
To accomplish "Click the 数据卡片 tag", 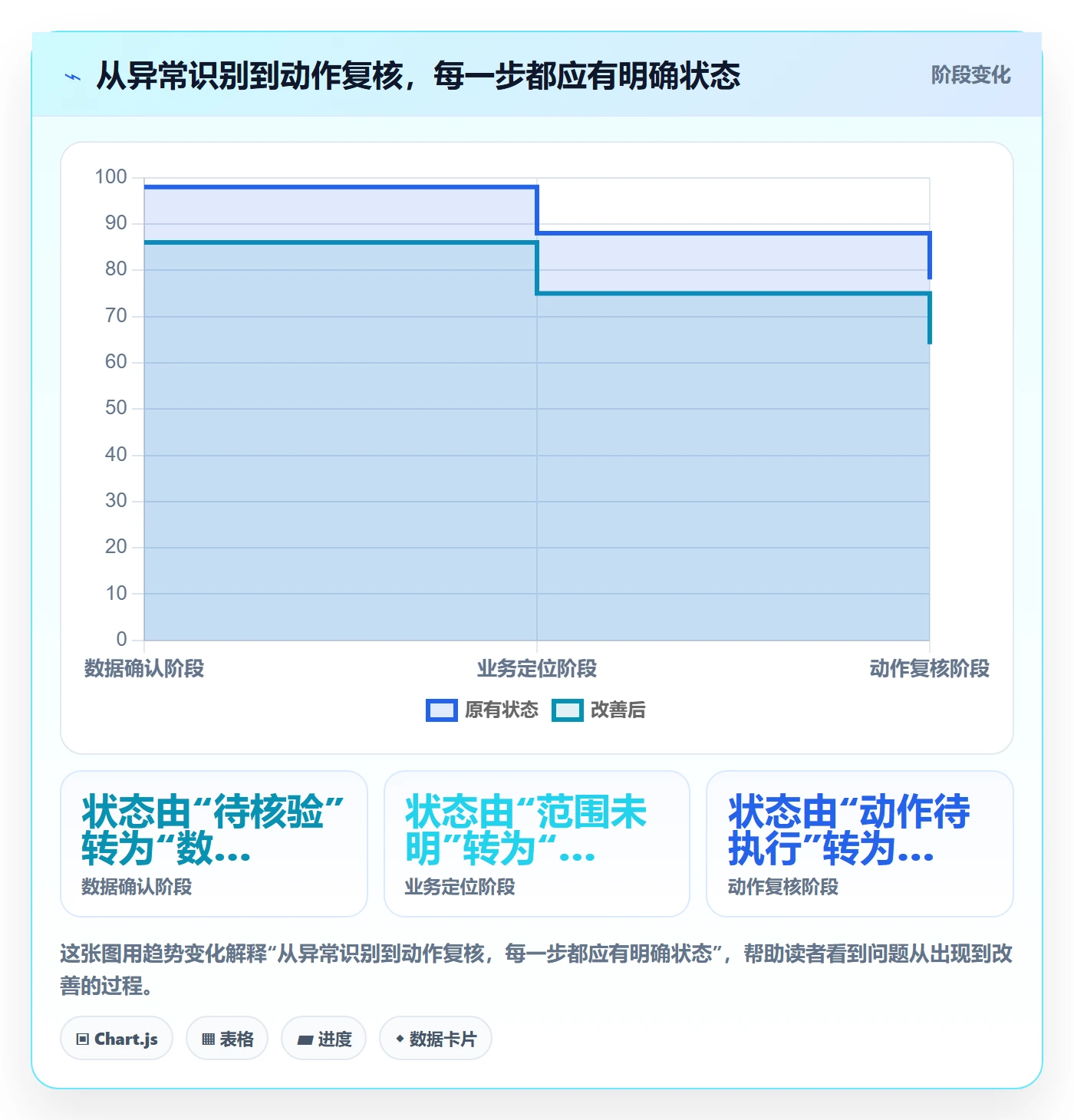I will [436, 1039].
